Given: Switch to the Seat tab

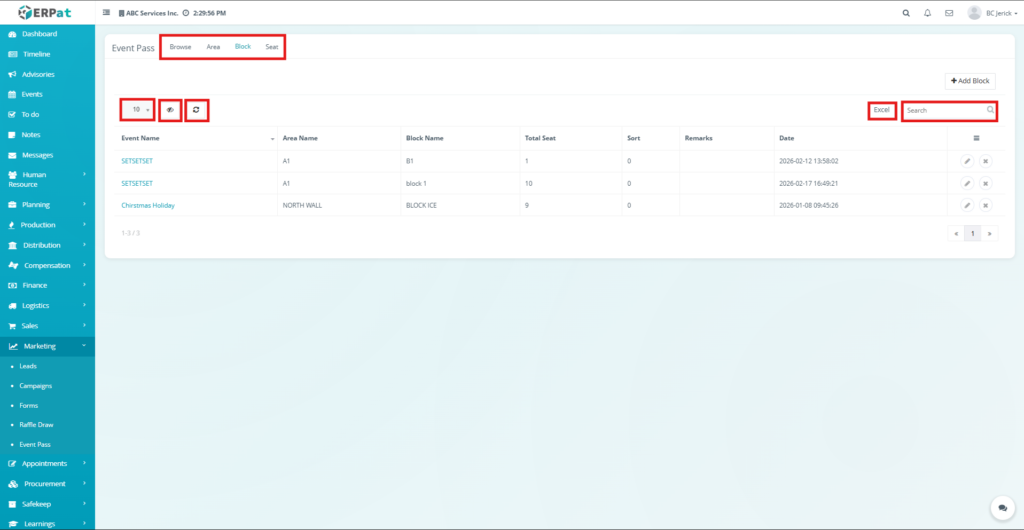Looking at the screenshot, I should (272, 47).
